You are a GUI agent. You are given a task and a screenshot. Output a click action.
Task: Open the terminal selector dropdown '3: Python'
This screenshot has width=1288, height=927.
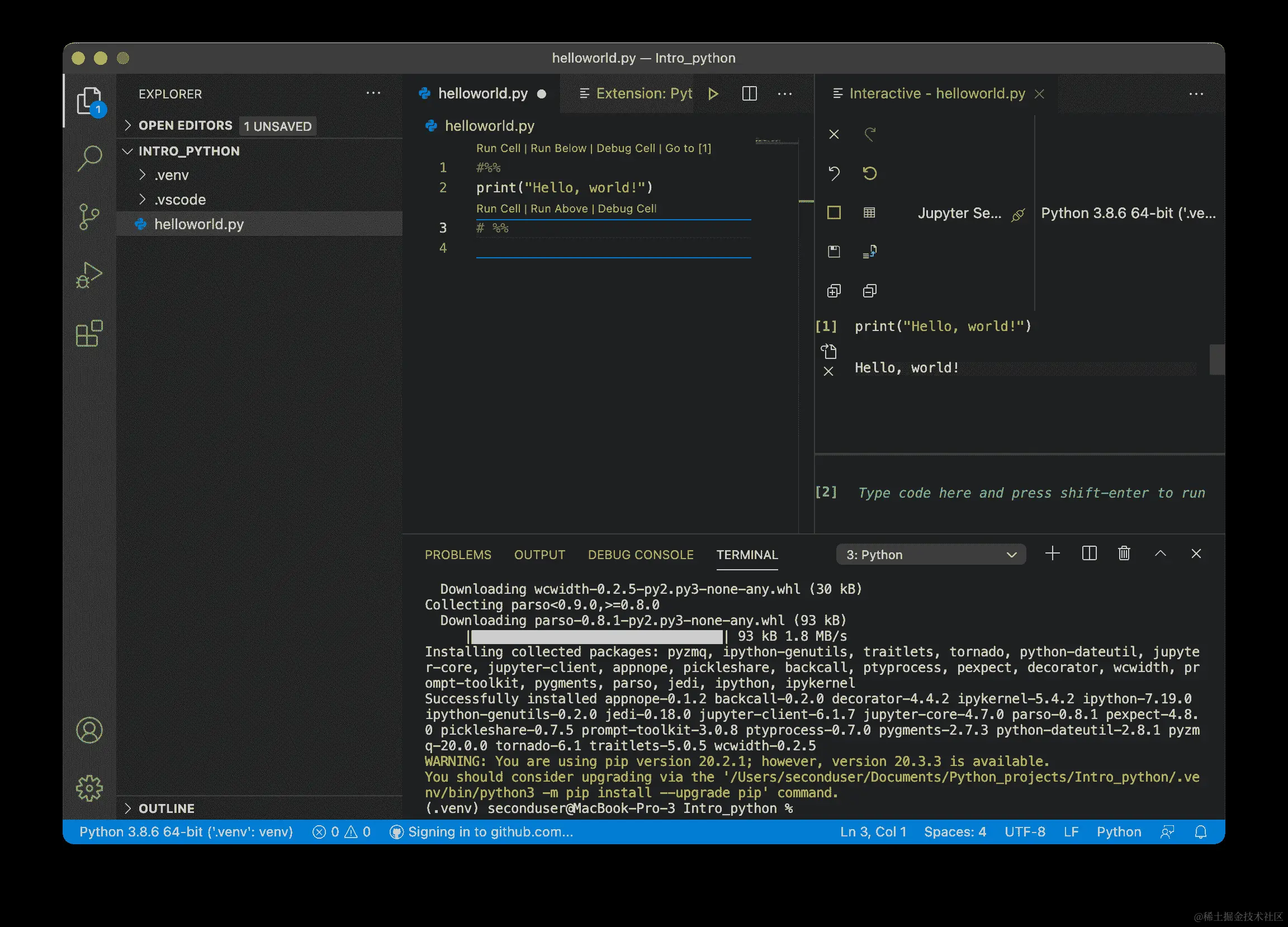coord(930,555)
